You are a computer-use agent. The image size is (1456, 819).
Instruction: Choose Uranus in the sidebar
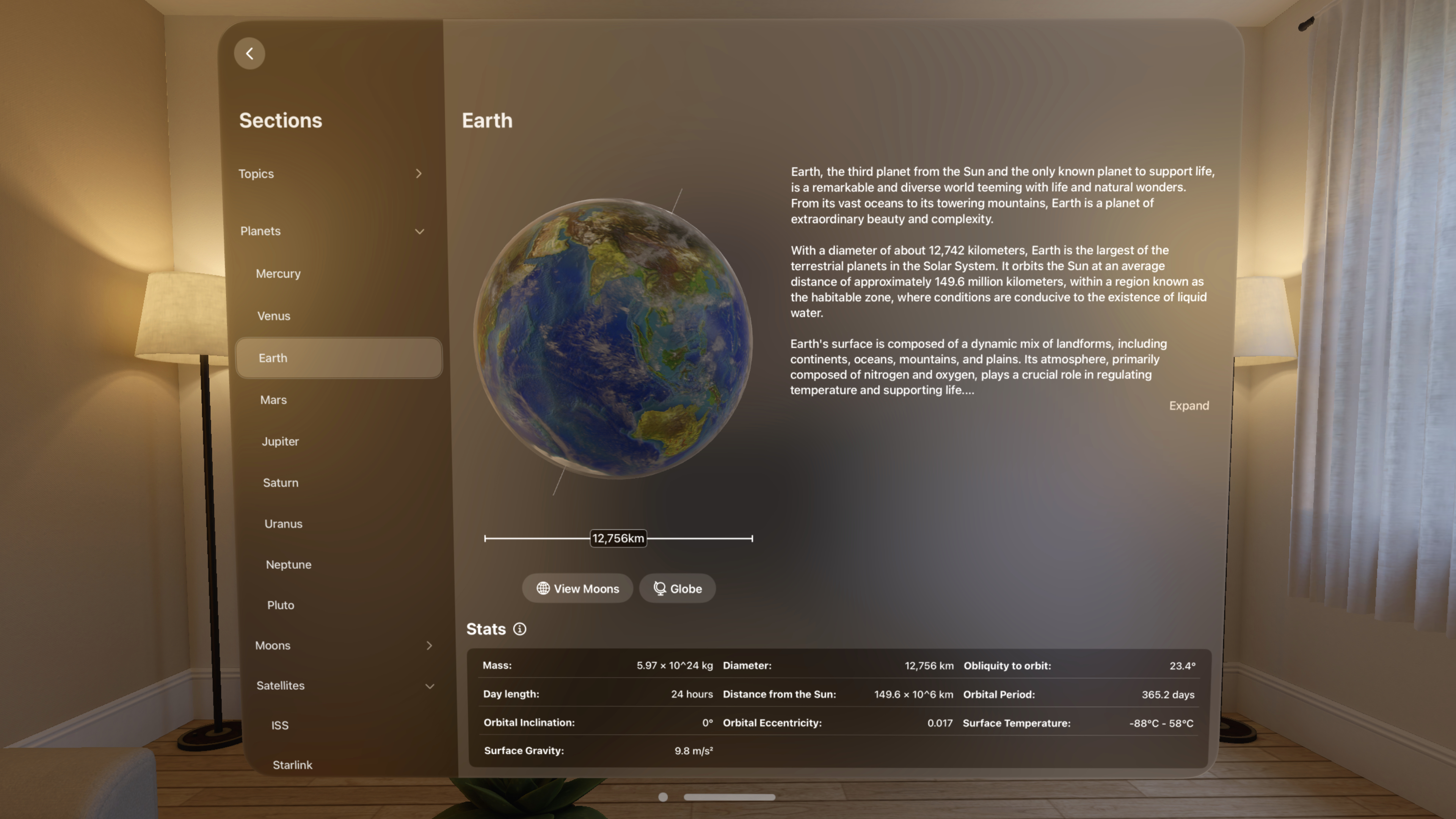click(283, 524)
